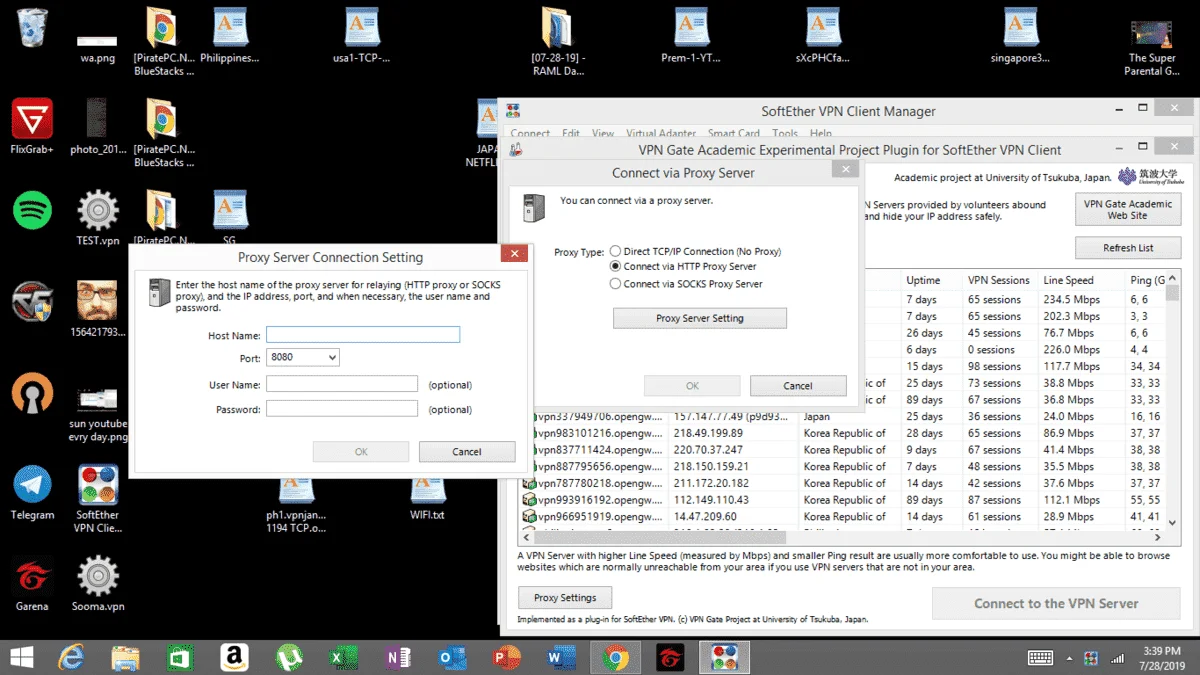Launch Telegram from the desktop

click(32, 493)
